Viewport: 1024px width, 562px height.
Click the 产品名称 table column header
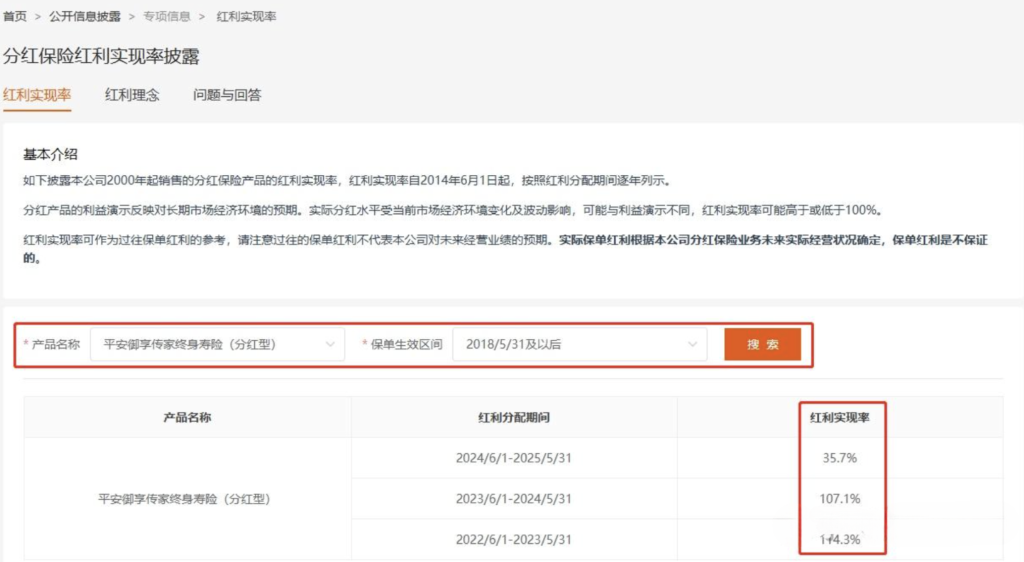pos(187,417)
